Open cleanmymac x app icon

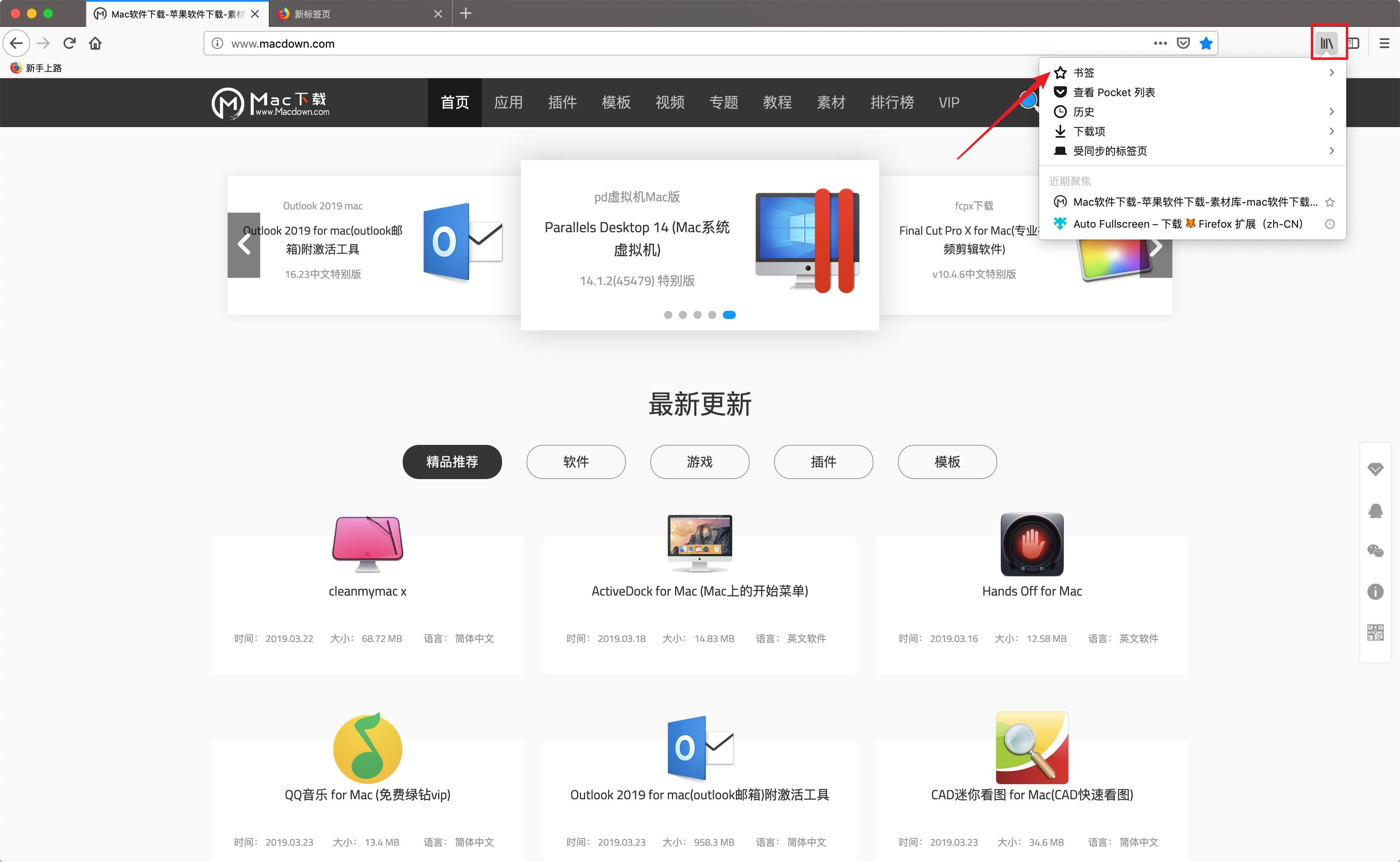point(368,544)
